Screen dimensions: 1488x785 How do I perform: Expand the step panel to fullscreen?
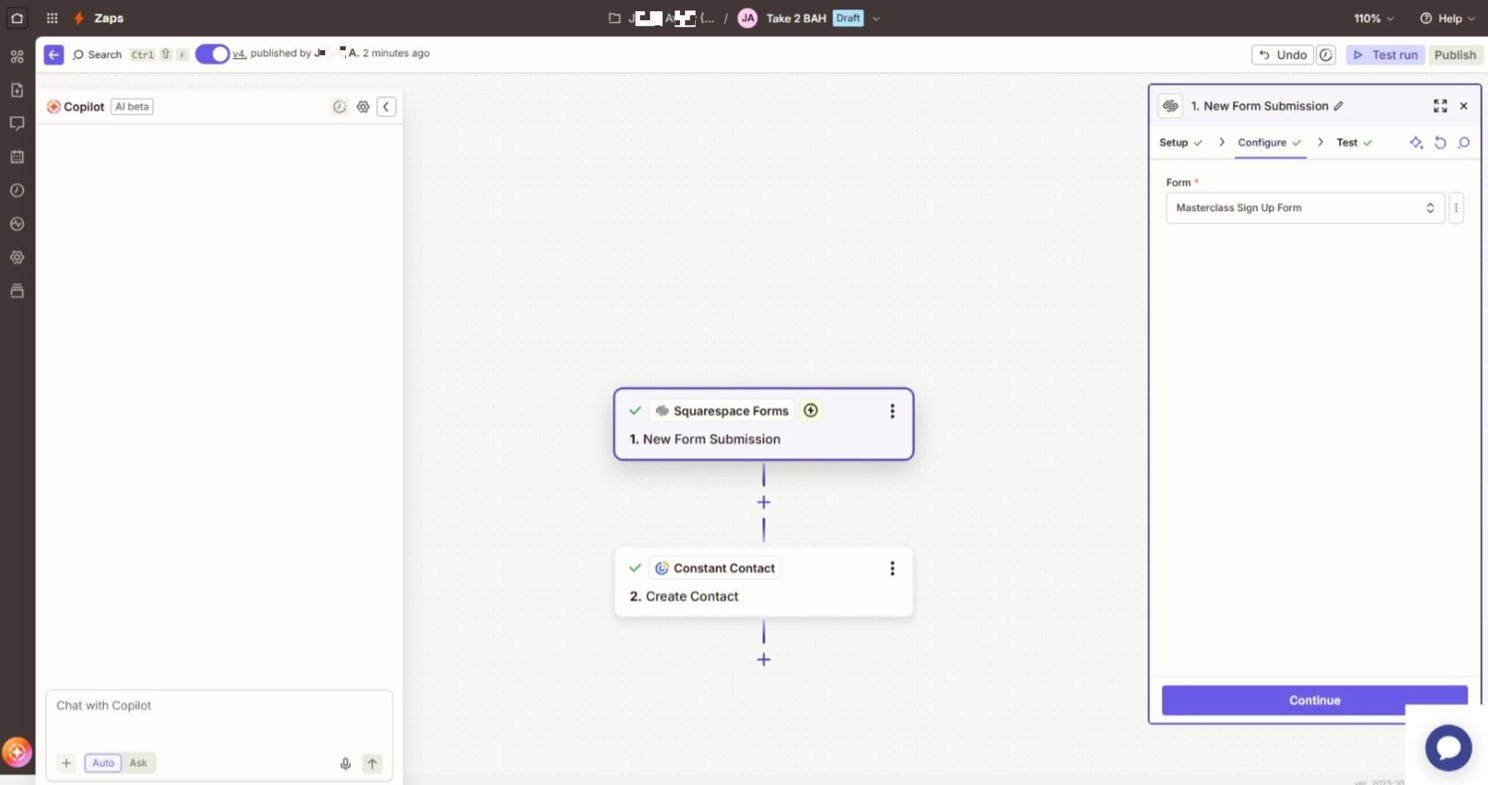click(x=1440, y=106)
